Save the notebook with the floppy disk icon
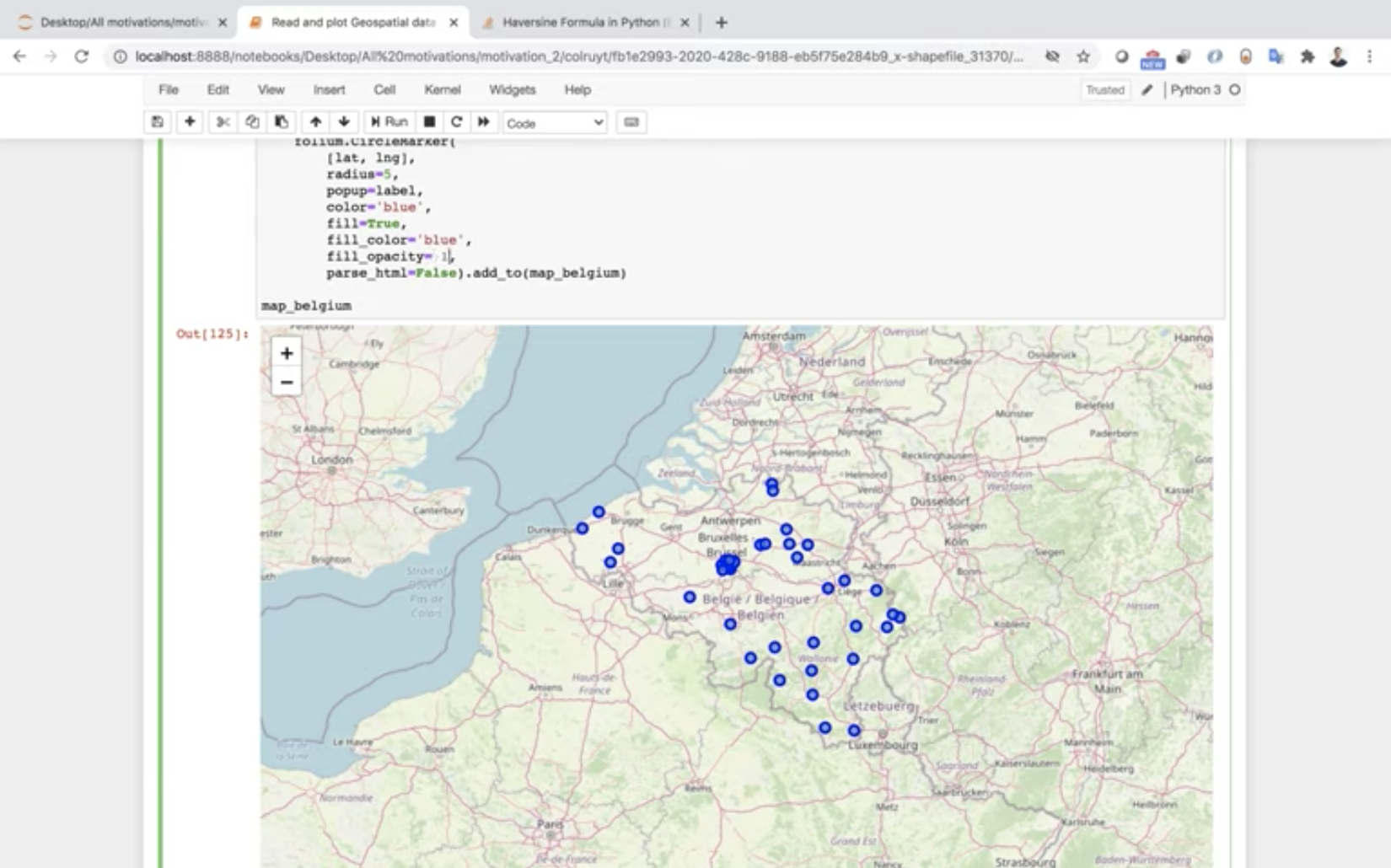 coord(158,122)
